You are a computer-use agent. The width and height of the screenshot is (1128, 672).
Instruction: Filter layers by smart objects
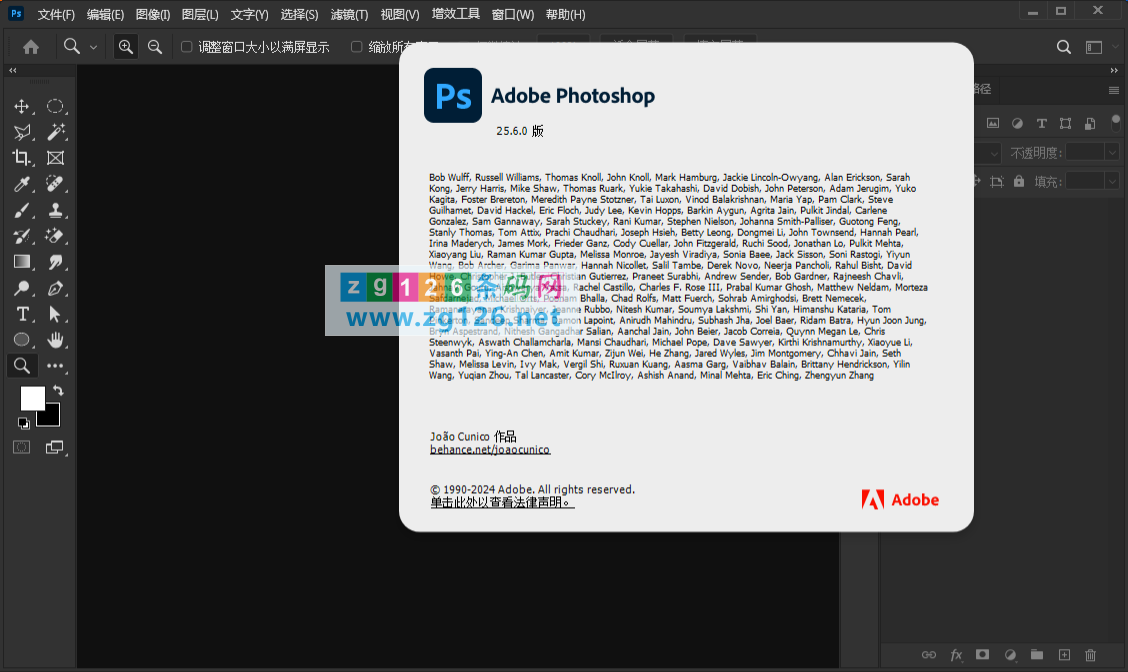click(x=1090, y=123)
